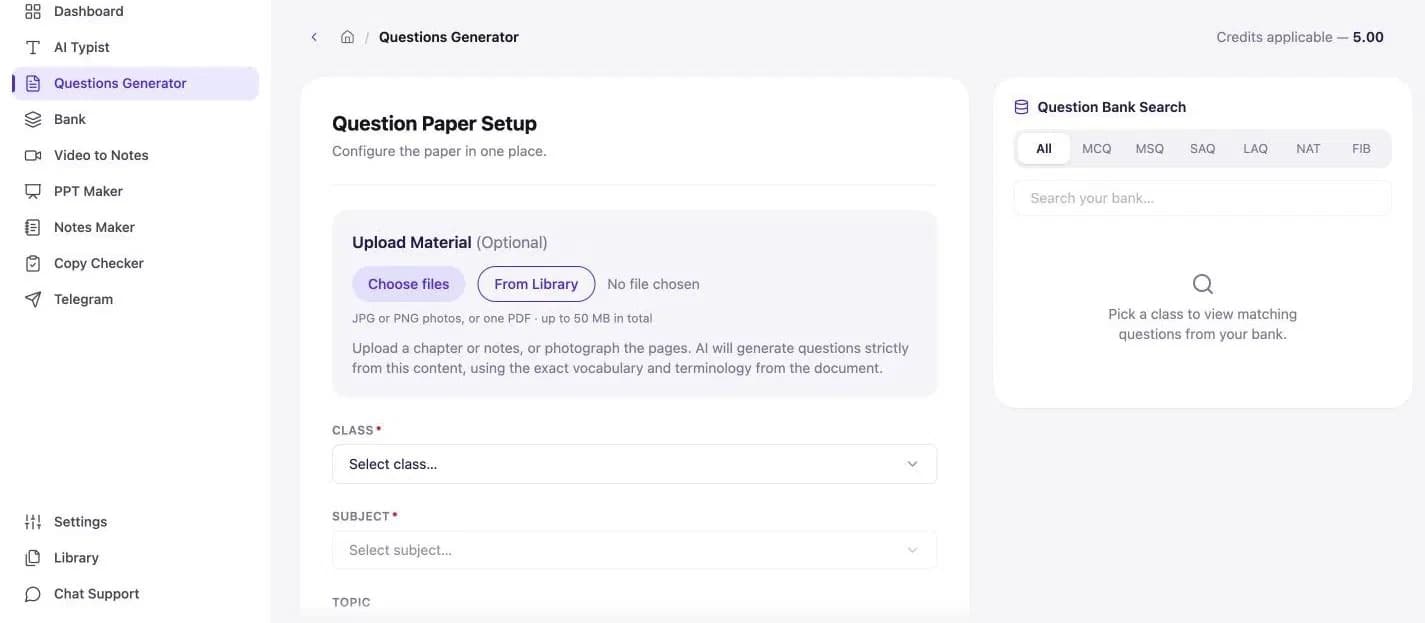Open Notes Maker from sidebar
The height and width of the screenshot is (623, 1425).
pyautogui.click(x=135, y=227)
